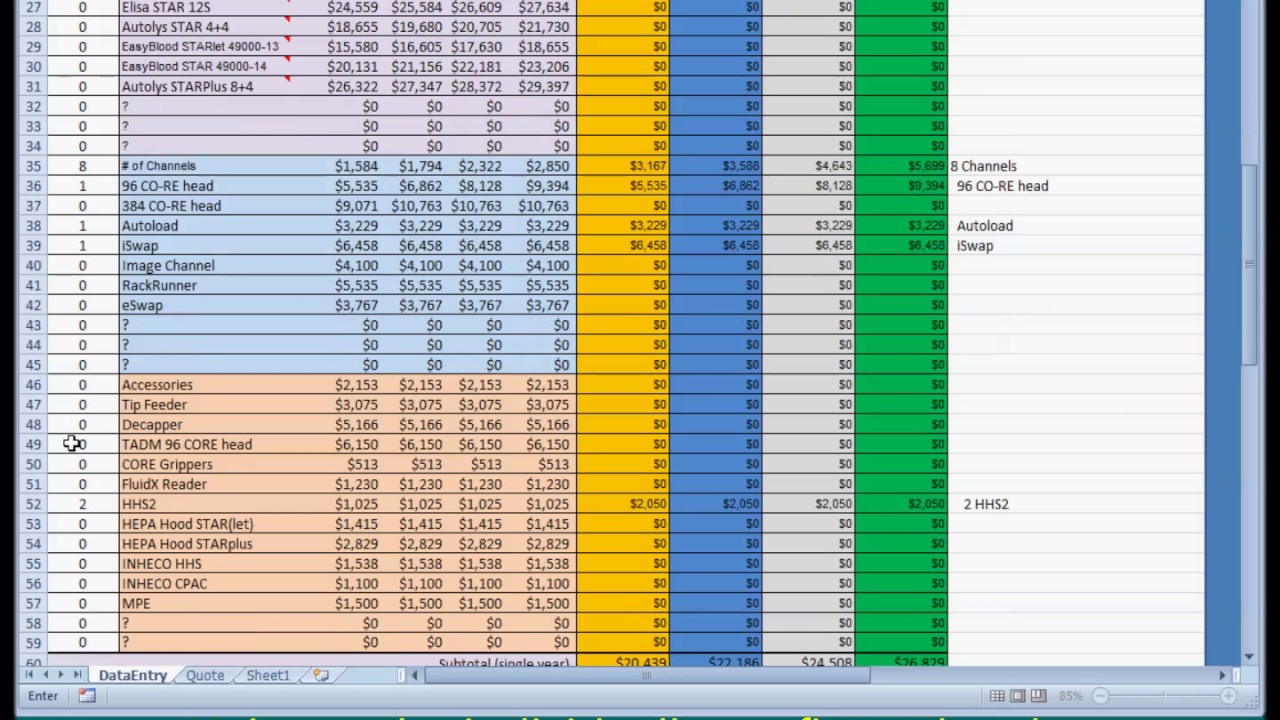Switch to Page Layout view icon
1280x720 pixels.
tap(1018, 696)
